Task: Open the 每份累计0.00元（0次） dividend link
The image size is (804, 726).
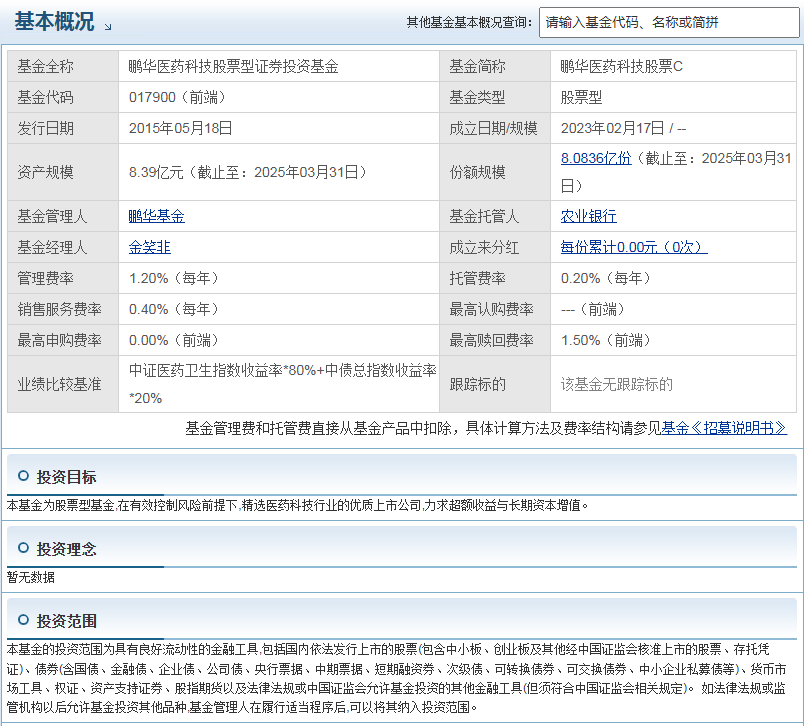Action: tap(634, 247)
